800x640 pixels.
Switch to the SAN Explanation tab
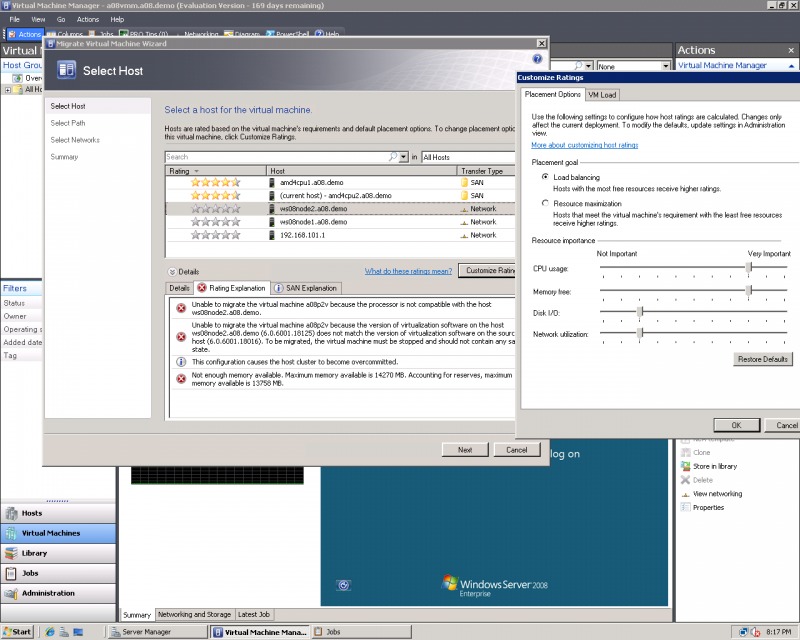pyautogui.click(x=306, y=288)
